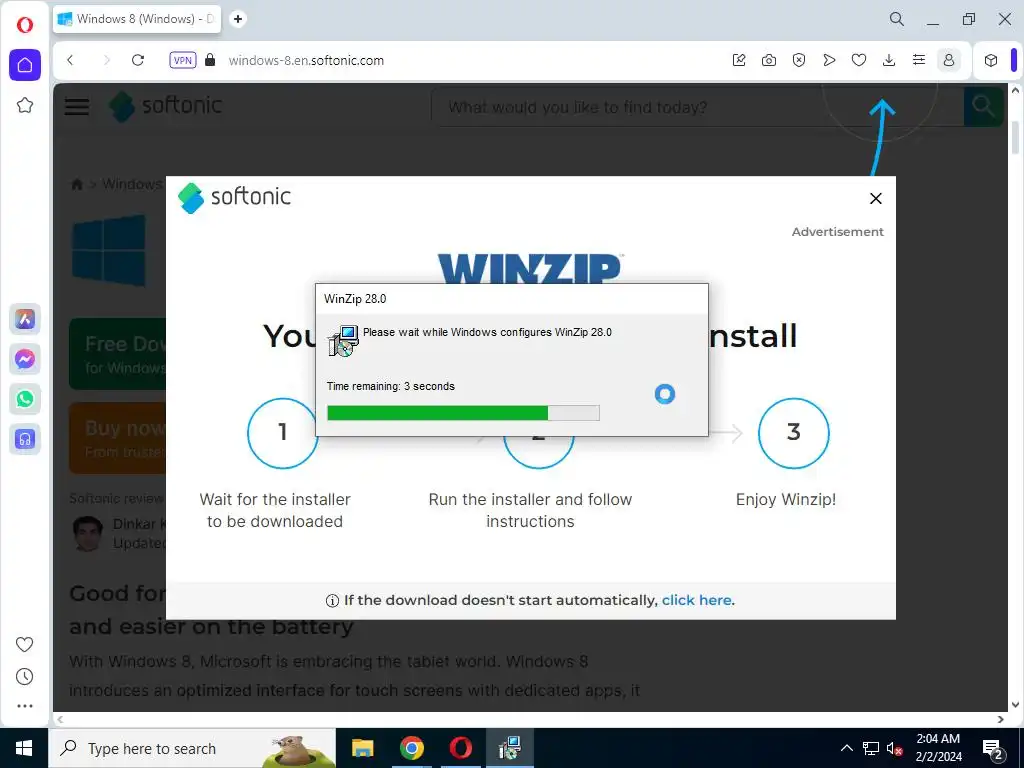Go forward to the next page
Screen dimensions: 1024x768
pyautogui.click(x=106, y=60)
